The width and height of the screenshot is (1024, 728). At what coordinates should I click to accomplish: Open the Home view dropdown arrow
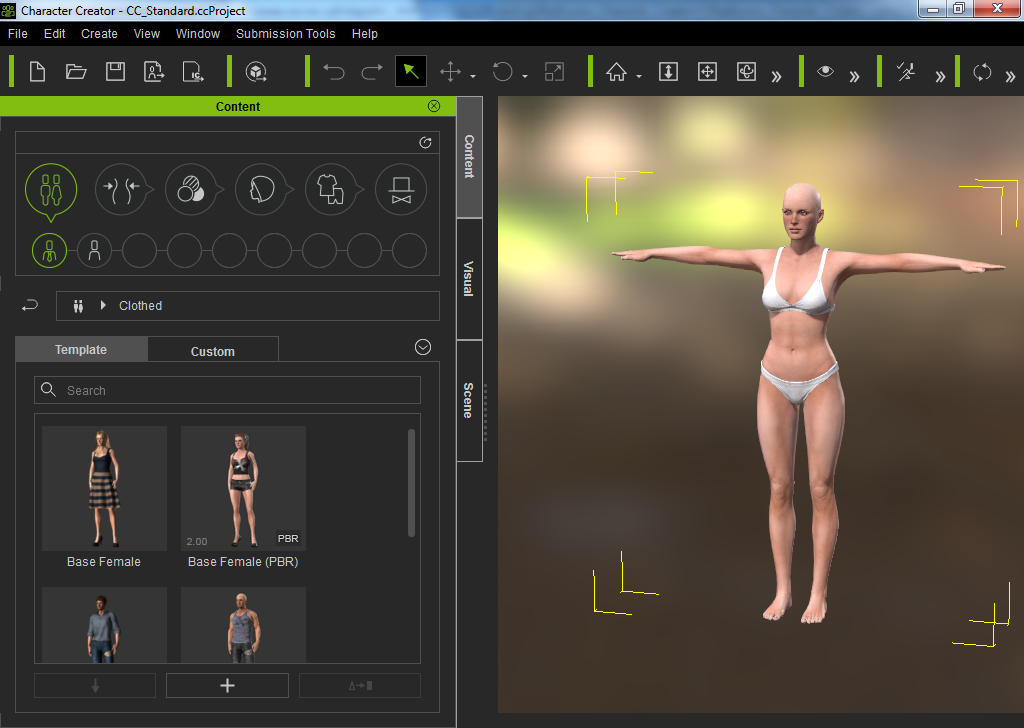(639, 77)
